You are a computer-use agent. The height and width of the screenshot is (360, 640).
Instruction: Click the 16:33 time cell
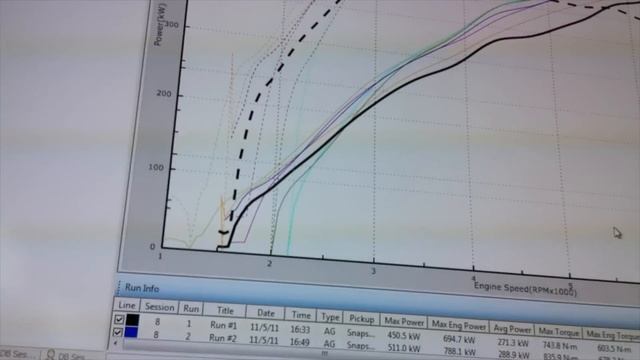pyautogui.click(x=300, y=329)
